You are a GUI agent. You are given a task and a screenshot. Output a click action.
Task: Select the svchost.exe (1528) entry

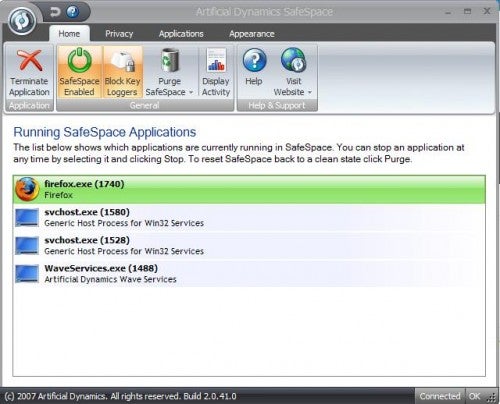tap(249, 245)
